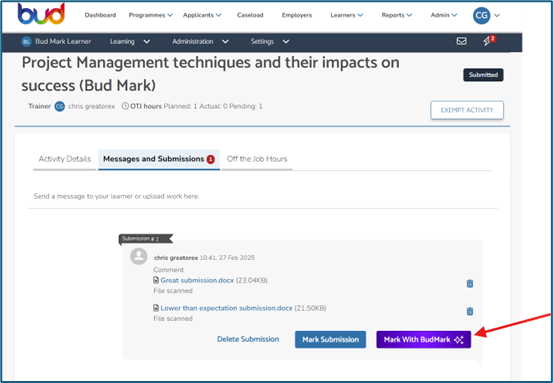Click the Delete Submission link

248,339
